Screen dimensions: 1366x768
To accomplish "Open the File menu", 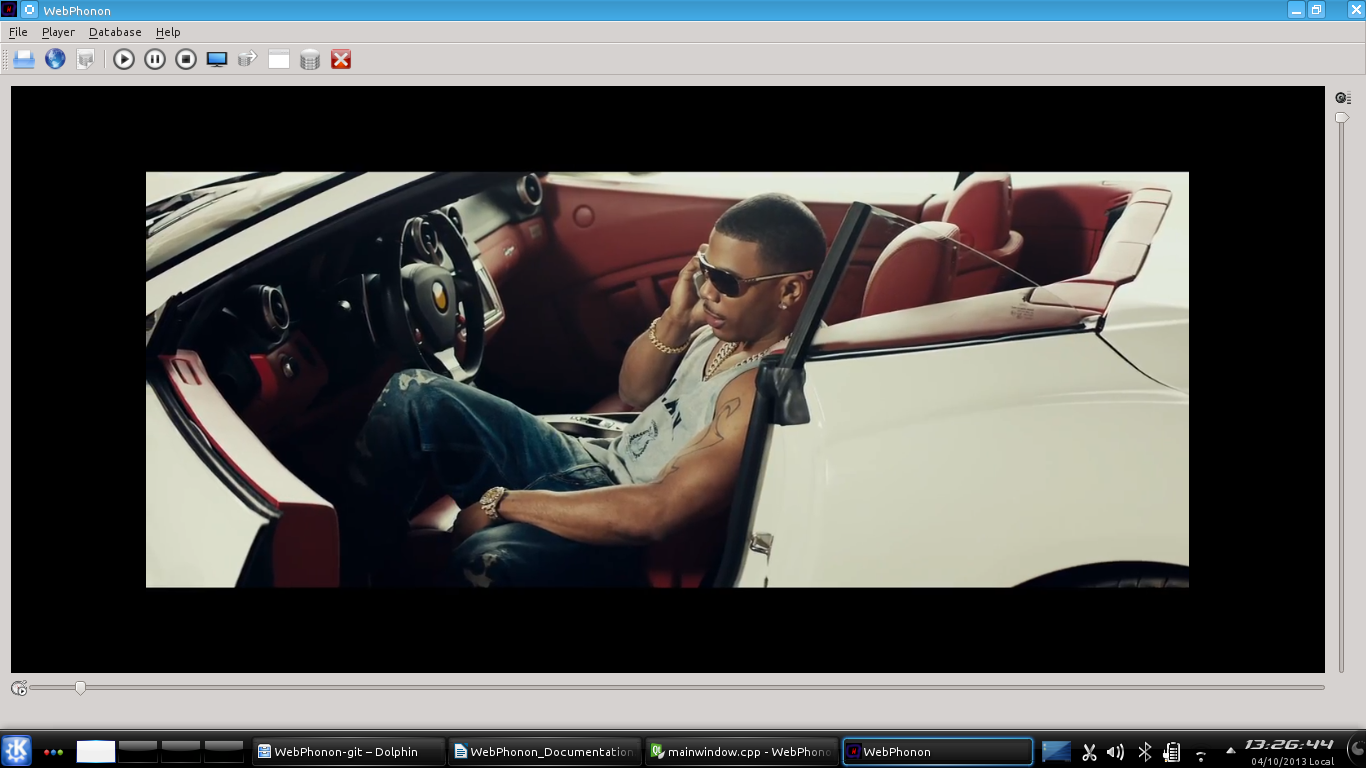I will pyautogui.click(x=18, y=32).
